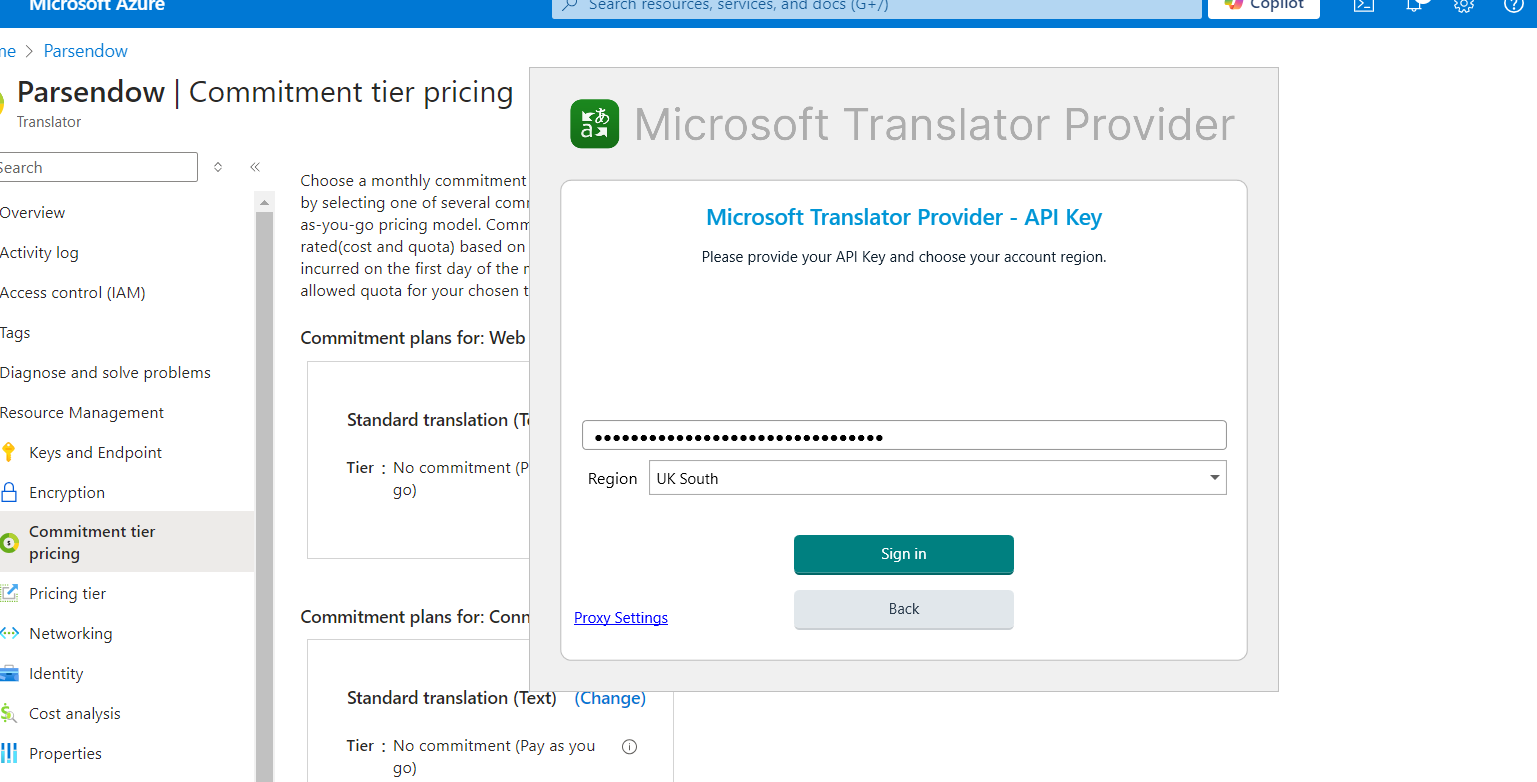This screenshot has height=782, width=1537.
Task: Click the Azure search resources box
Action: click(x=877, y=8)
